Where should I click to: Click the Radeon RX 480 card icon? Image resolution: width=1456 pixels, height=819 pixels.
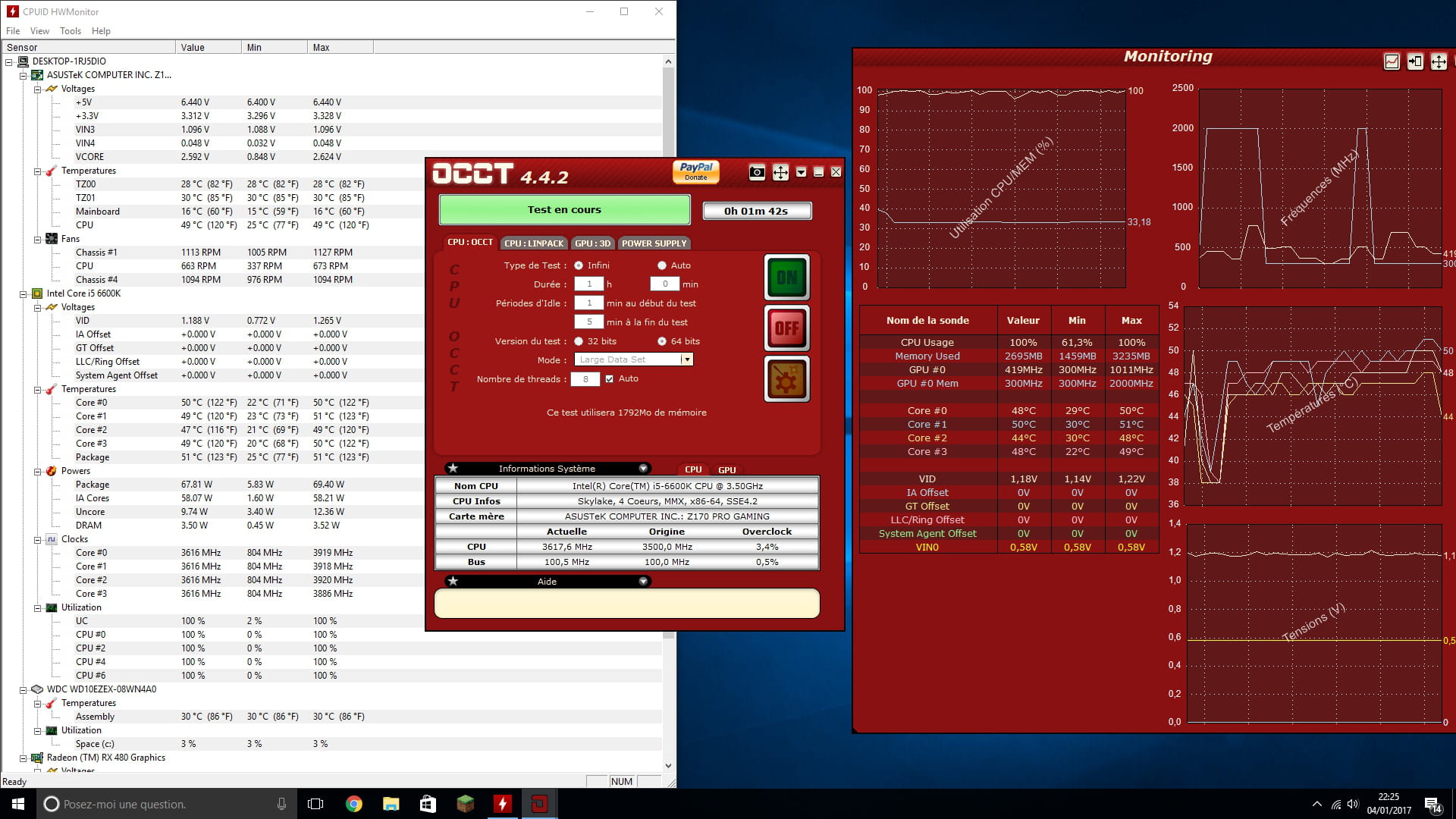coord(36,758)
